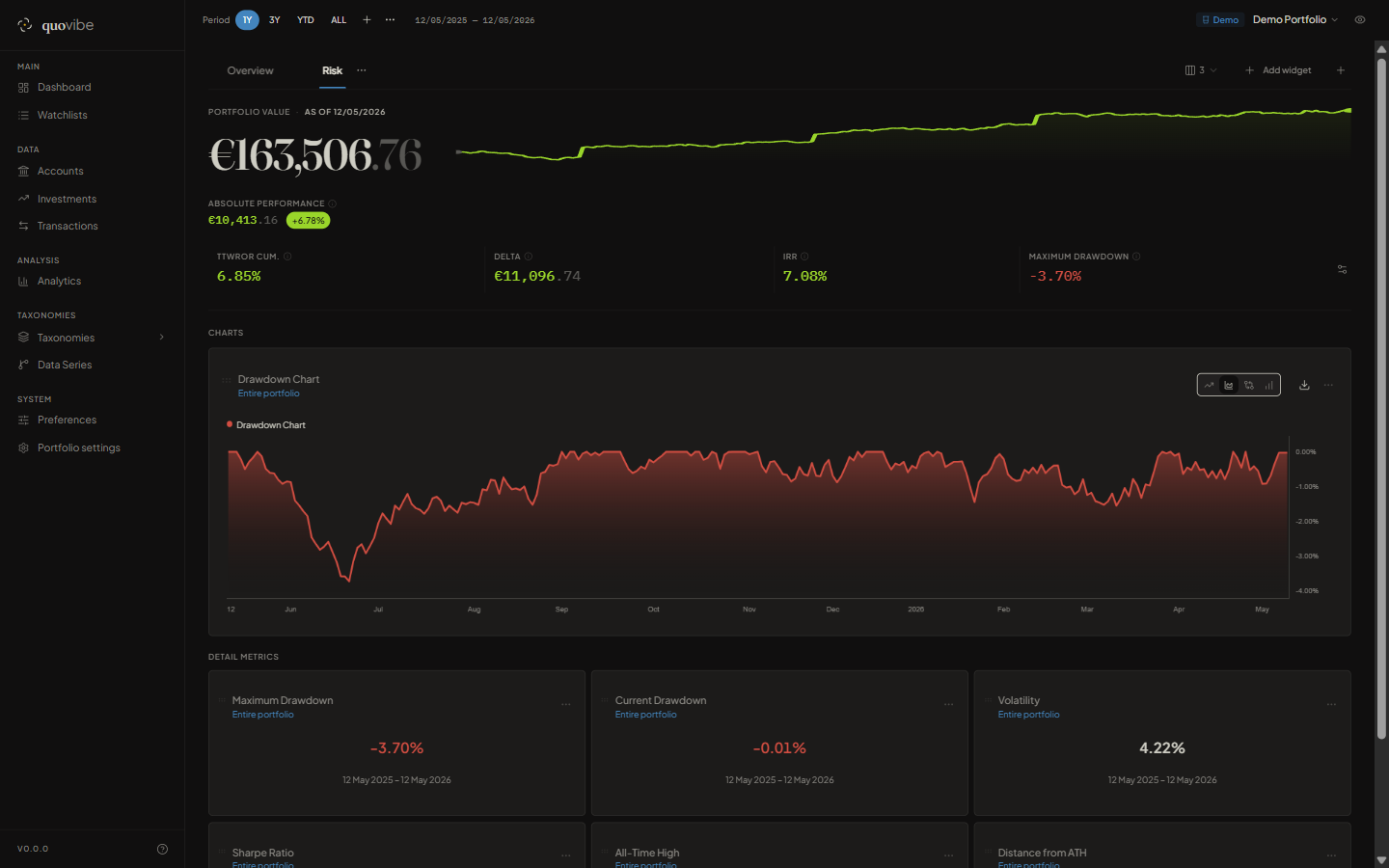The height and width of the screenshot is (868, 1389).
Task: Click the info icon next to Absolute Performance
Action: (x=332, y=203)
